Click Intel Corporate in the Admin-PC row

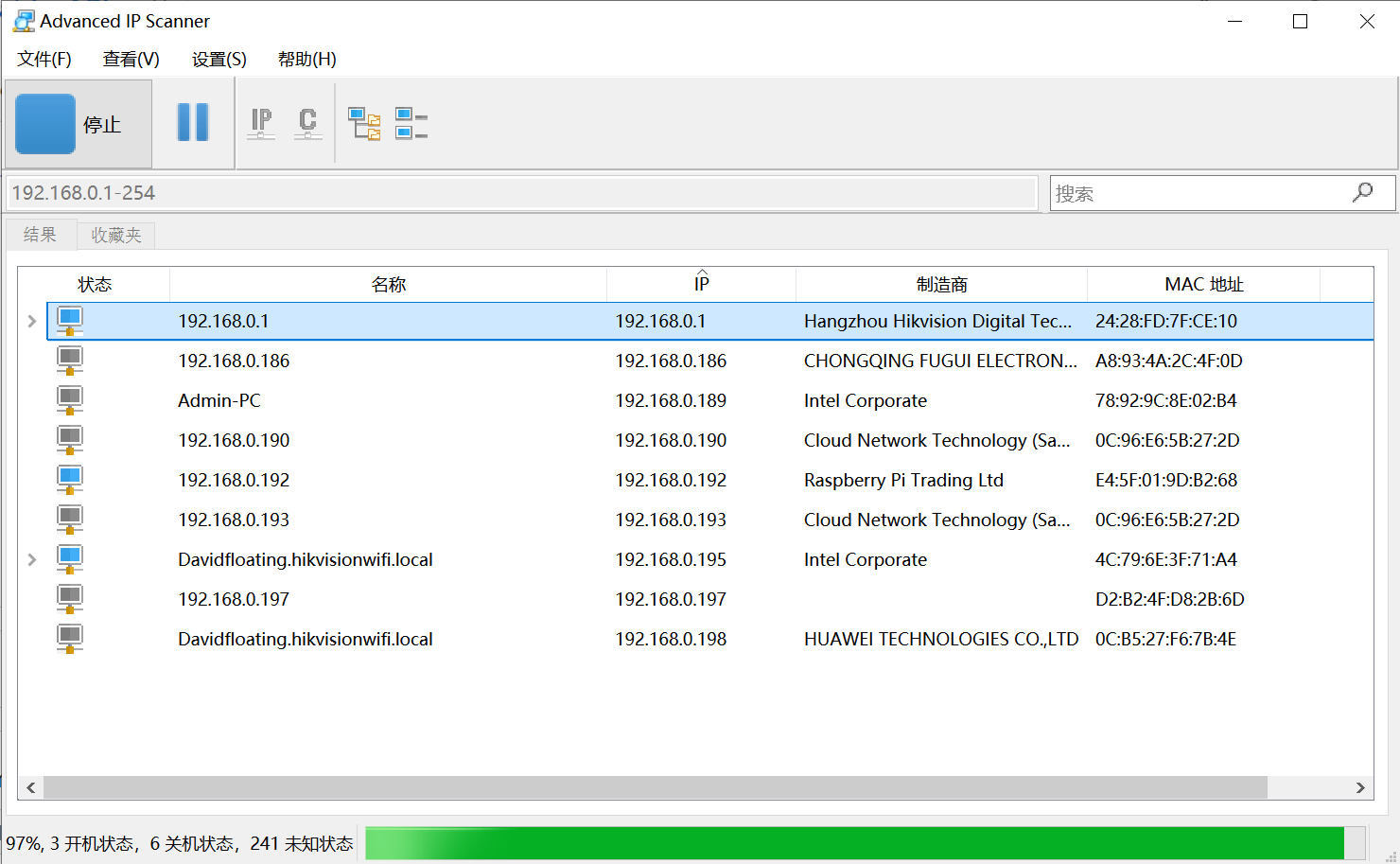pos(866,400)
